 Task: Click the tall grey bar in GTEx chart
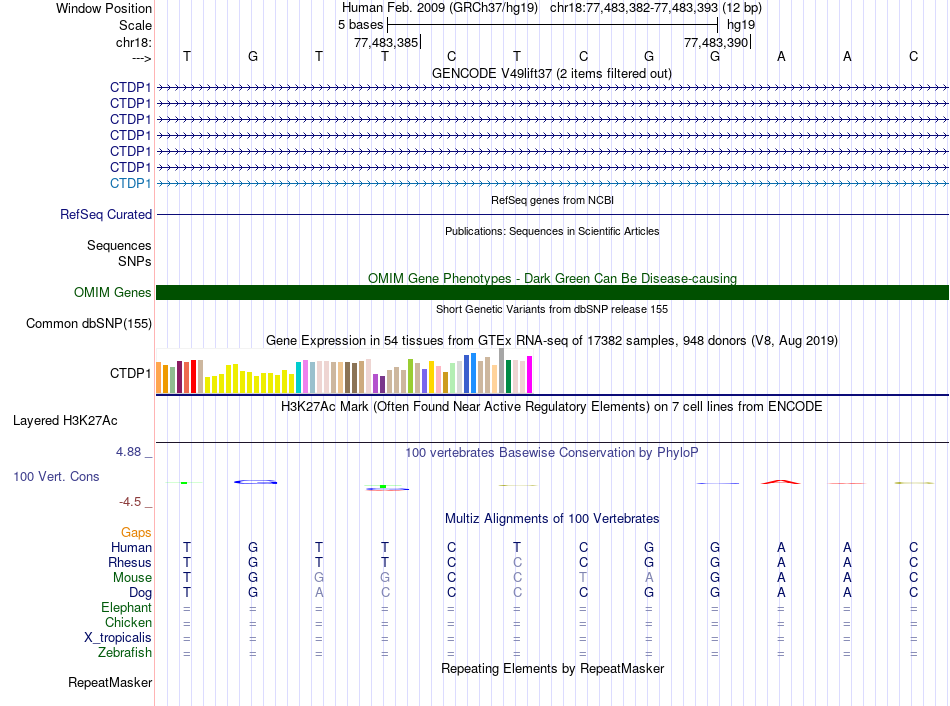click(x=501, y=371)
